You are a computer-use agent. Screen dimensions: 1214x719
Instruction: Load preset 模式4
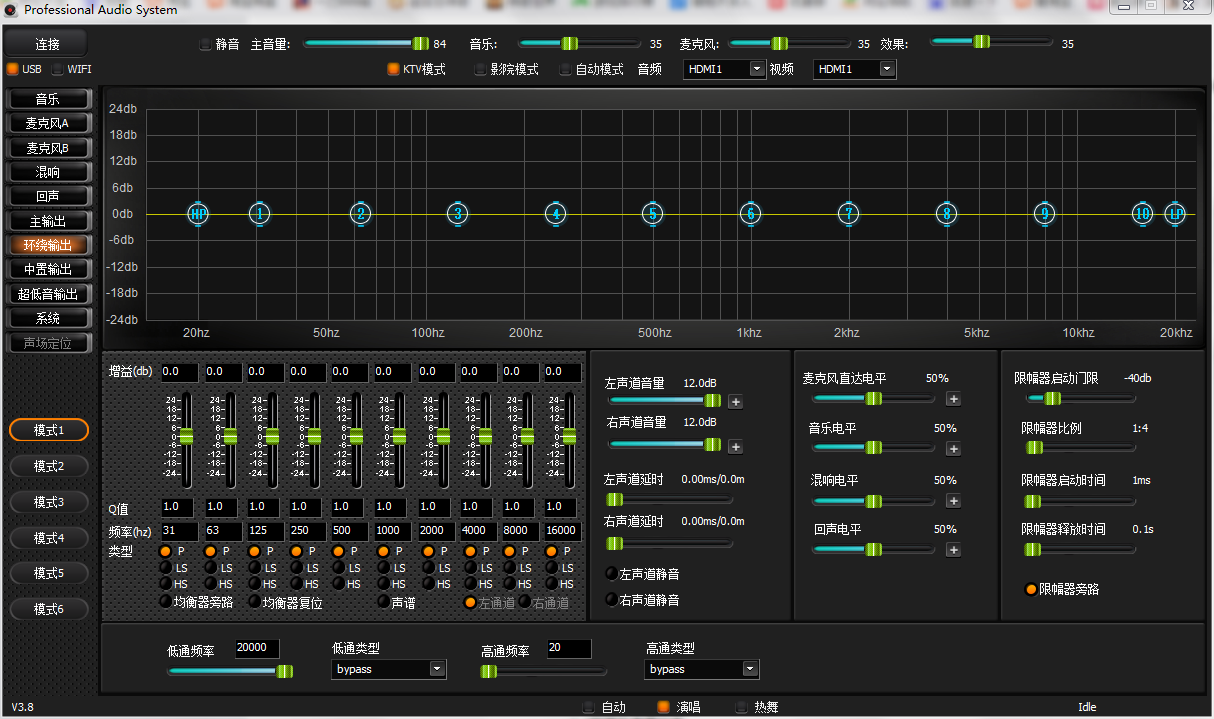49,537
